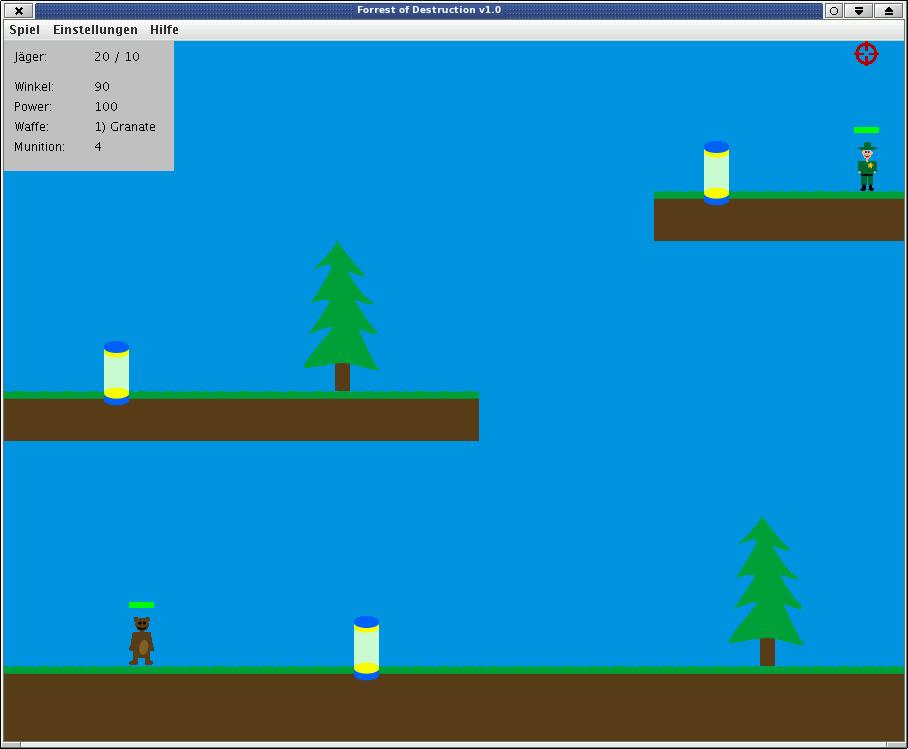Viewport: 908px width, 749px height.
Task: Click the Munition value 4
Action: [x=98, y=147]
